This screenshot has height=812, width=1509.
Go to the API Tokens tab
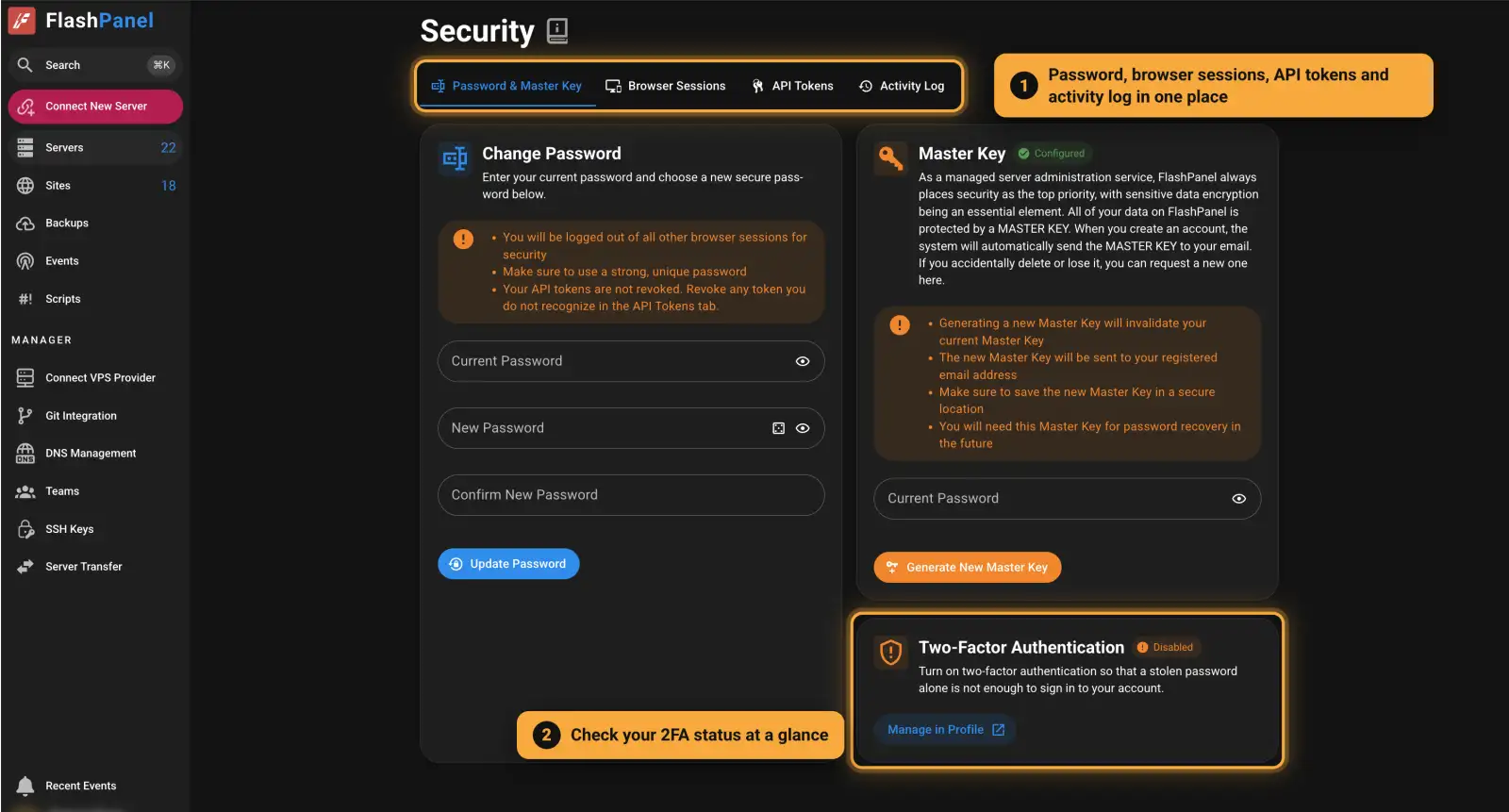(792, 86)
